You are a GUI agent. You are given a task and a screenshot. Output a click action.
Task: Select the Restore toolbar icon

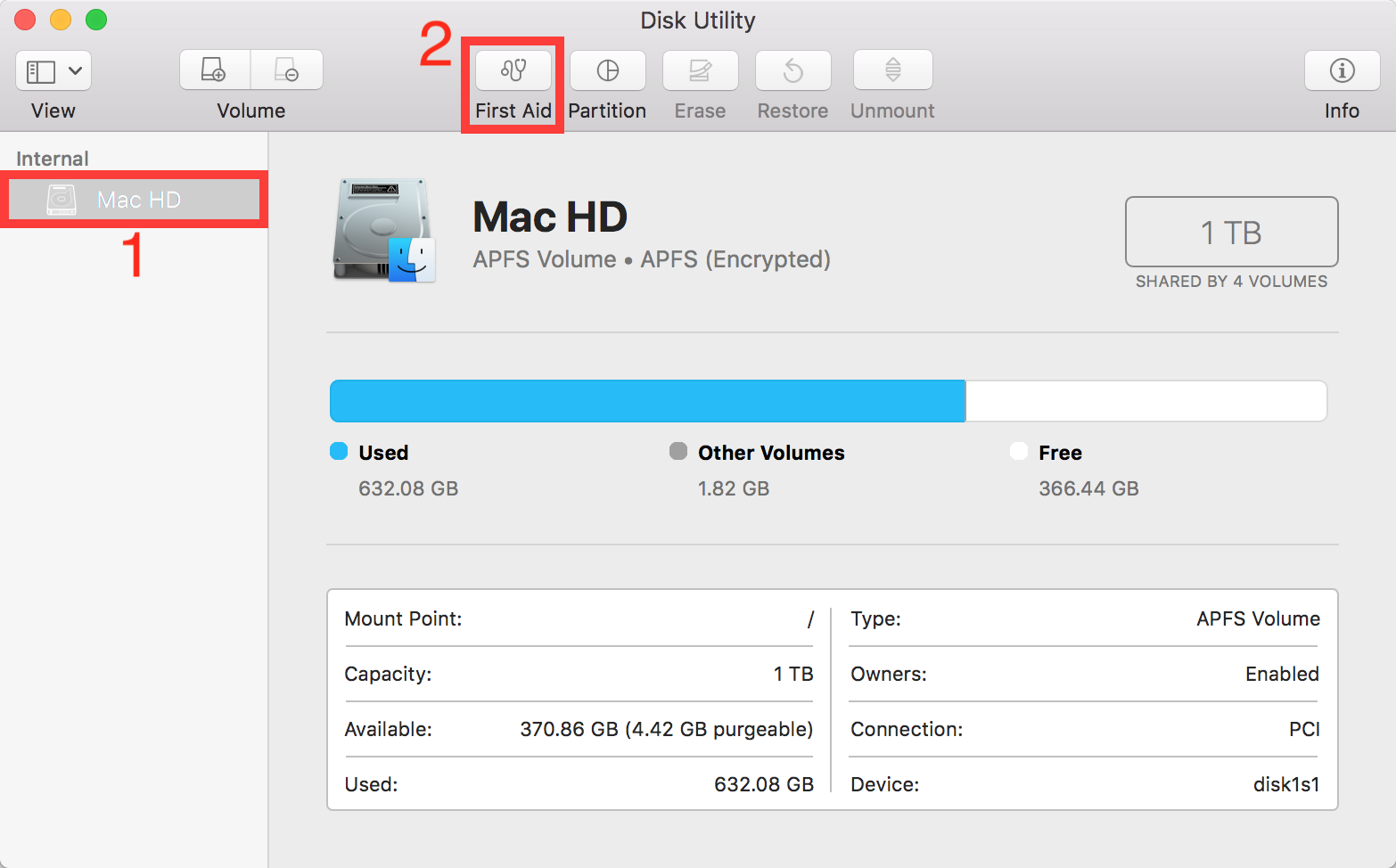pyautogui.click(x=792, y=70)
